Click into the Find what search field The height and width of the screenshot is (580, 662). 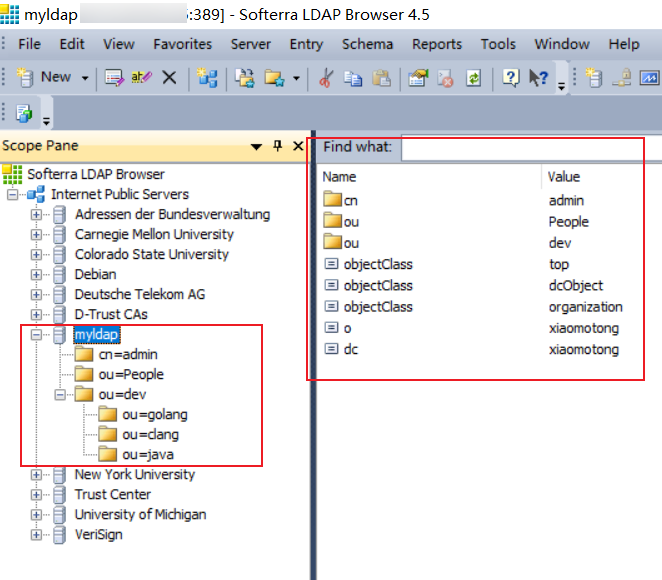(531, 148)
